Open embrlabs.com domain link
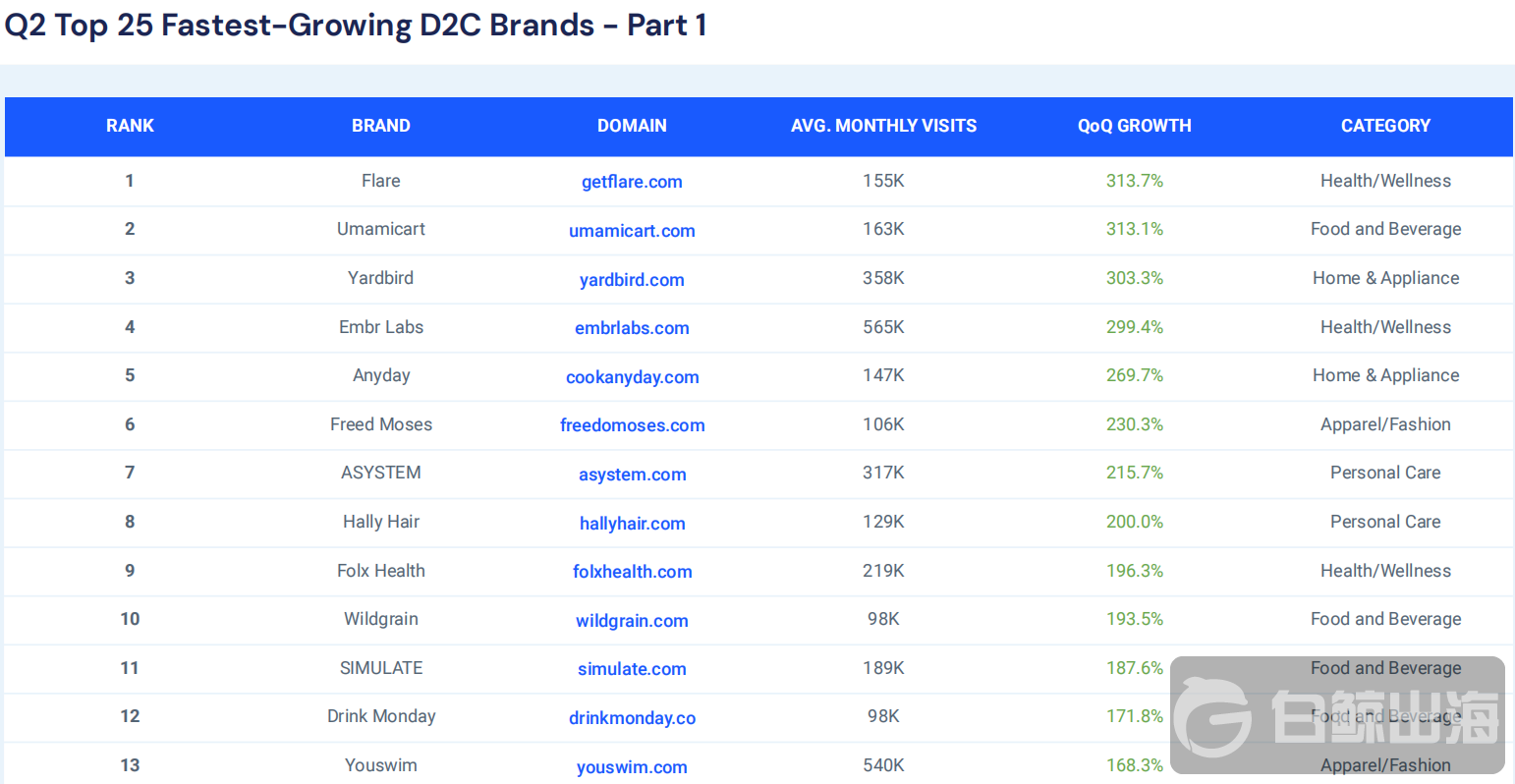Image resolution: width=1515 pixels, height=784 pixels. (x=632, y=328)
